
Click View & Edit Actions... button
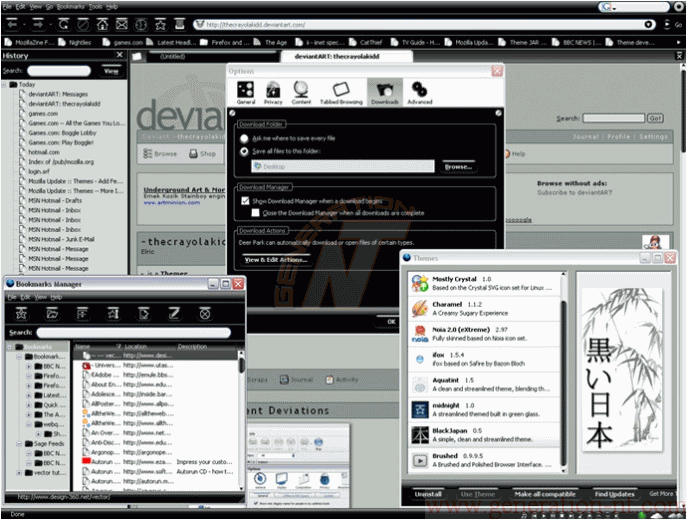[276, 260]
